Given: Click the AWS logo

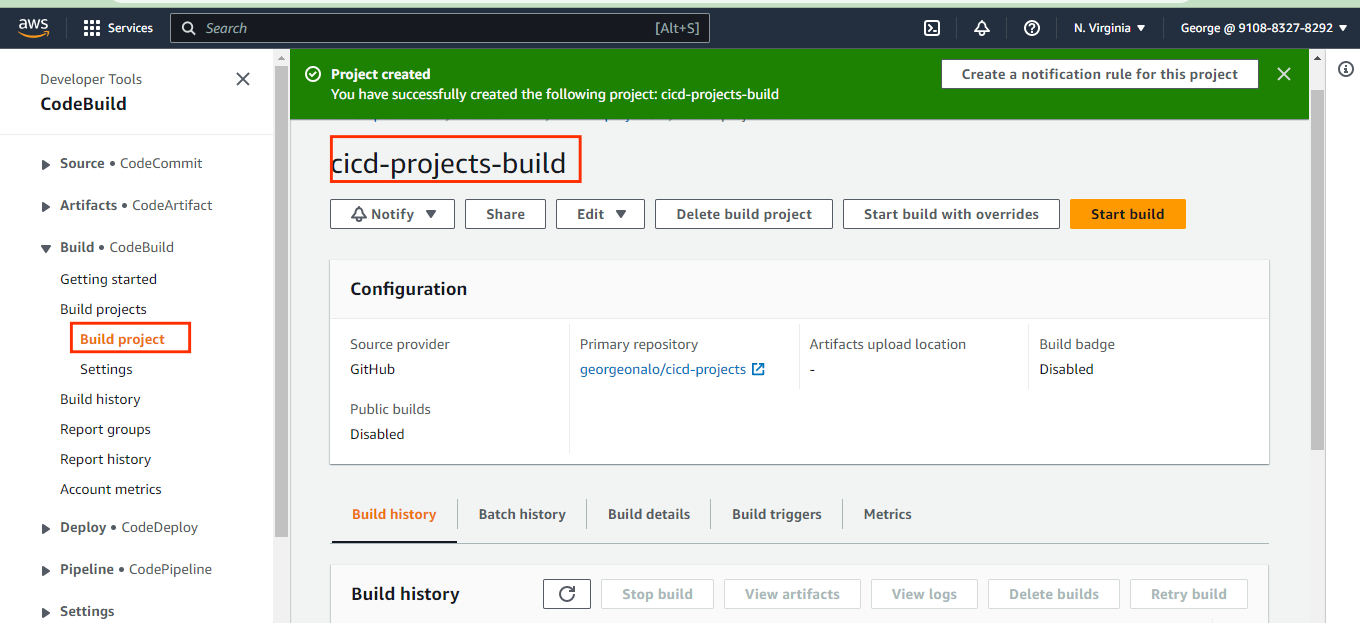Looking at the screenshot, I should (33, 27).
